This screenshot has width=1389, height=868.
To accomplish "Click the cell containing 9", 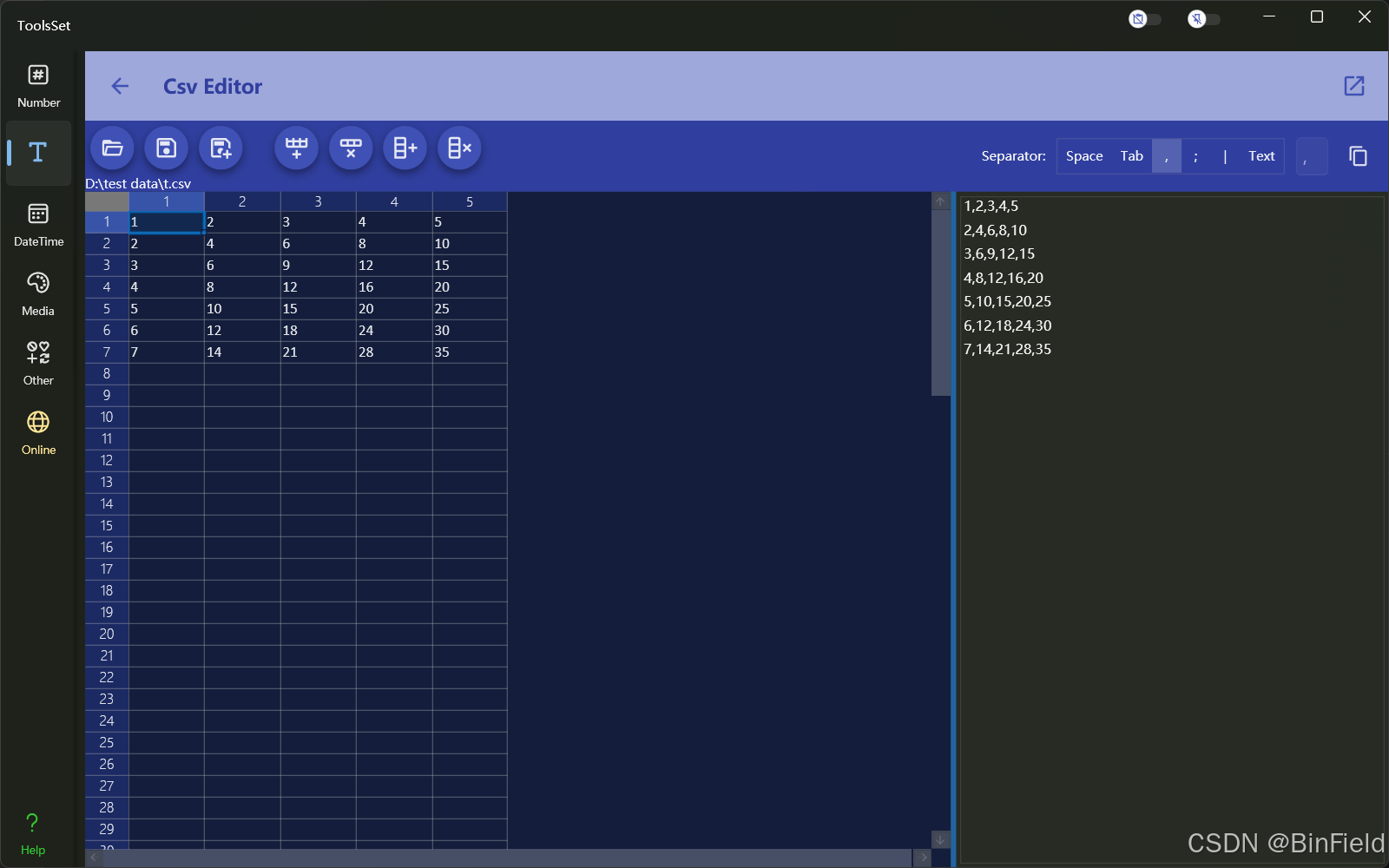I will (318, 266).
